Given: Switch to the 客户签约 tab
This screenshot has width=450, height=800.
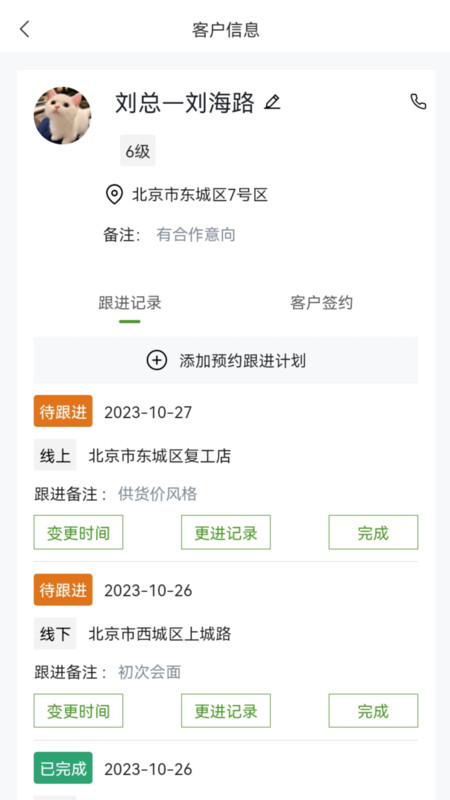Looking at the screenshot, I should (x=321, y=303).
